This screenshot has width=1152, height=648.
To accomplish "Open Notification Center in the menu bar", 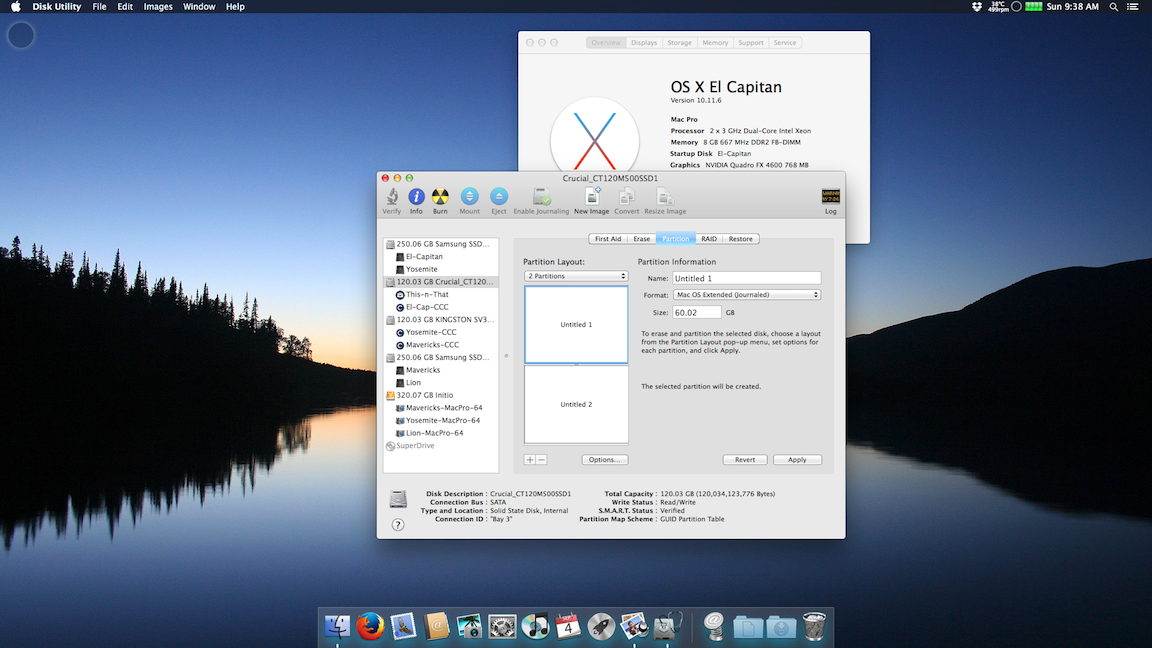I will click(x=1133, y=7).
